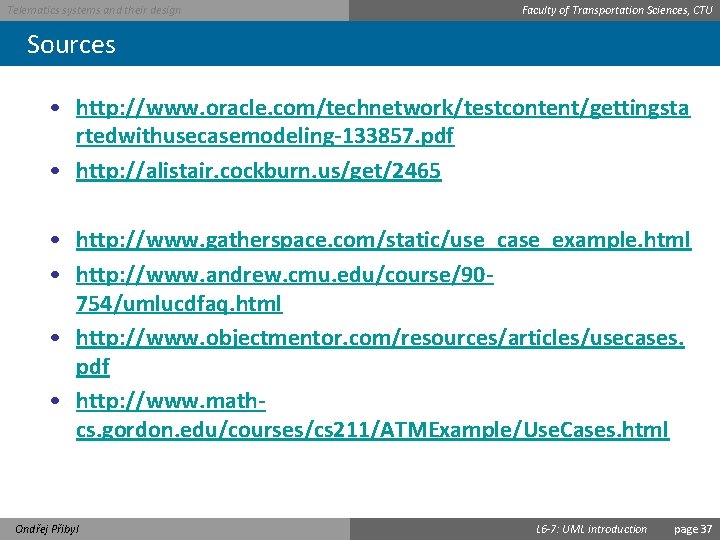
Task: Open the andrew.cmu.edu umlucdfaq.html link
Action: pyautogui.click(x=285, y=289)
